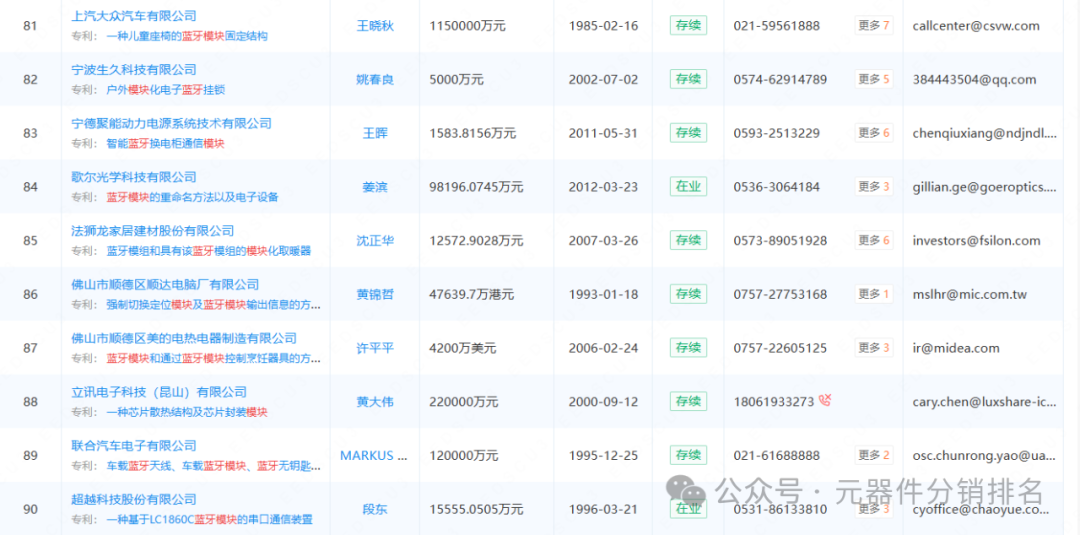Open legal representative MARKUS
Image resolution: width=1080 pixels, height=535 pixels.
click(x=373, y=455)
